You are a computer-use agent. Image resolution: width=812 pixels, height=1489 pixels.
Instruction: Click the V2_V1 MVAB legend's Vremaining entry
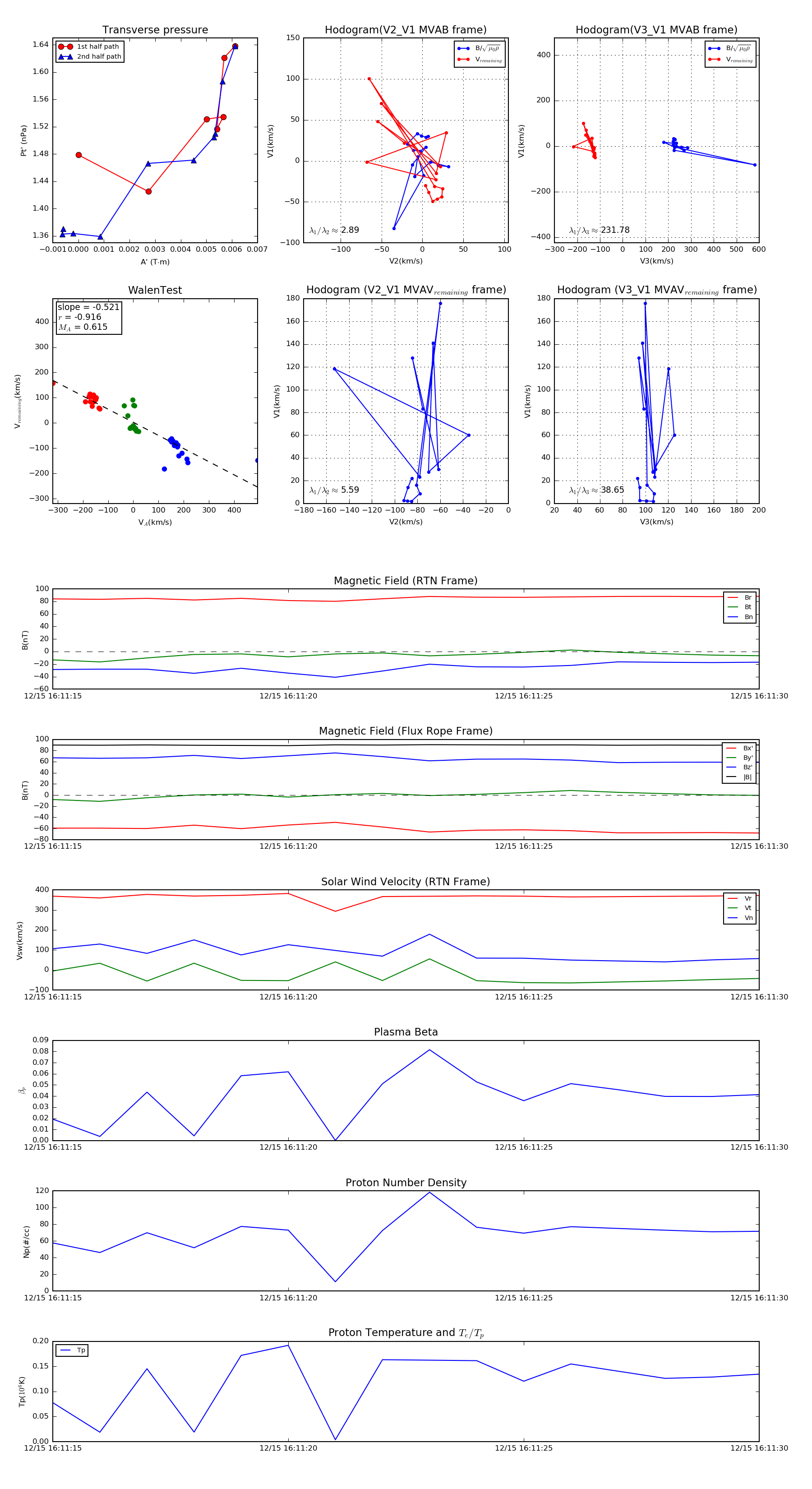(480, 60)
